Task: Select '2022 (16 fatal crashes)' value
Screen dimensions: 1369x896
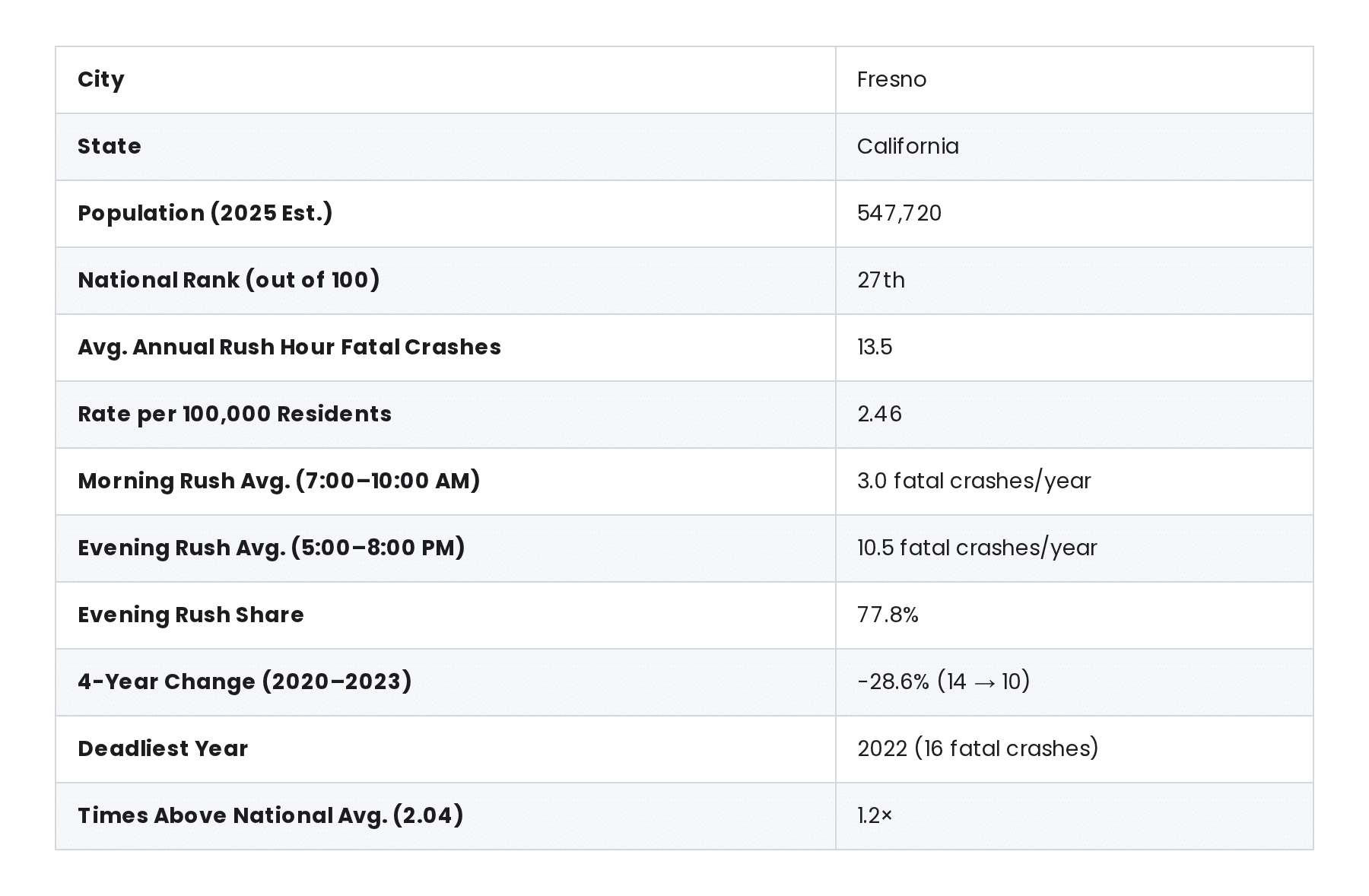Action: tap(978, 749)
